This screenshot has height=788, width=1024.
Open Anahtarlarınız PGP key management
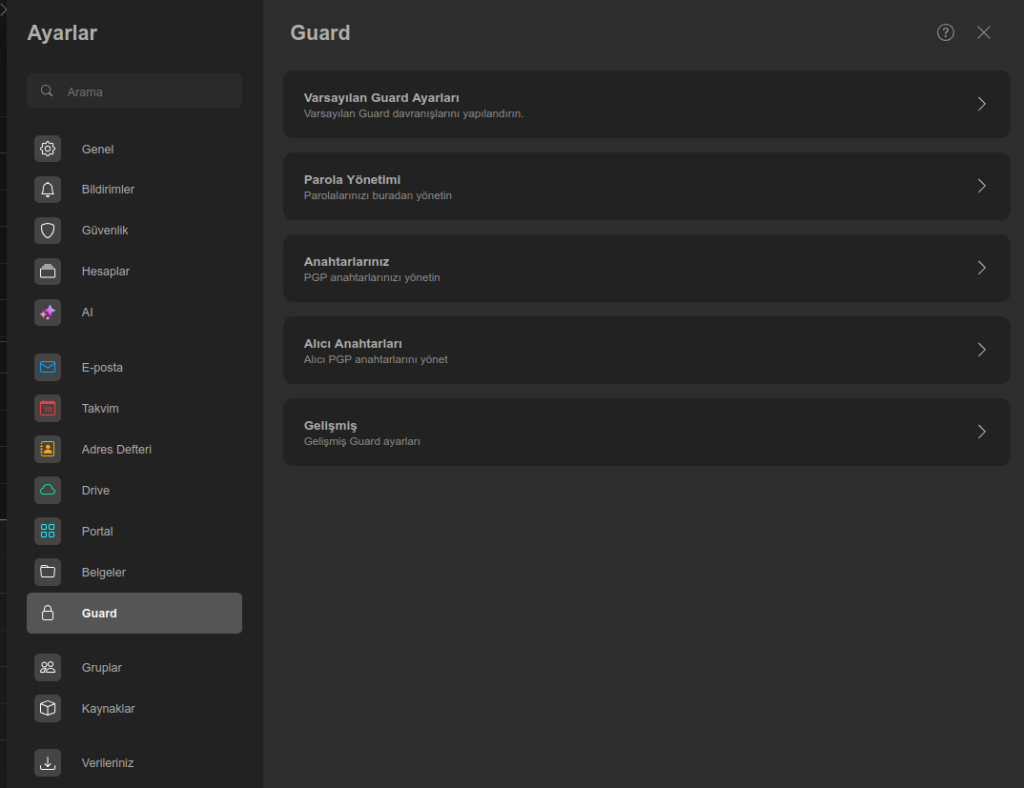tap(646, 268)
